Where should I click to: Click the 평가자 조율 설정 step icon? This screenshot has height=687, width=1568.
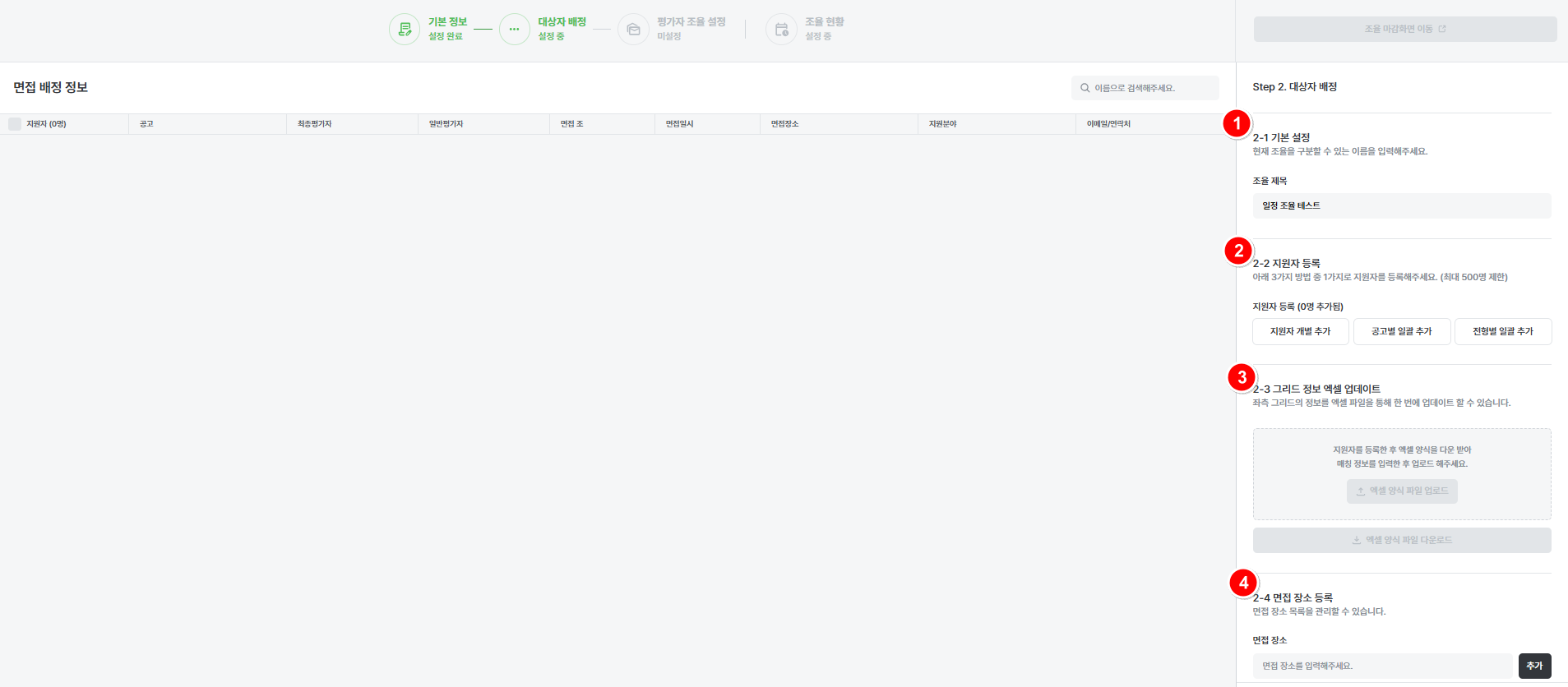coord(633,30)
